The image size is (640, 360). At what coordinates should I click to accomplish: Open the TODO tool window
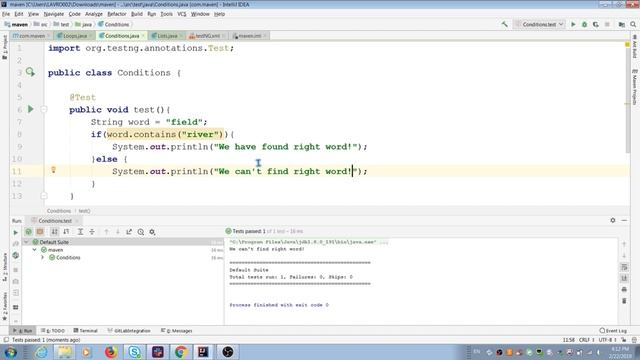tap(53, 331)
